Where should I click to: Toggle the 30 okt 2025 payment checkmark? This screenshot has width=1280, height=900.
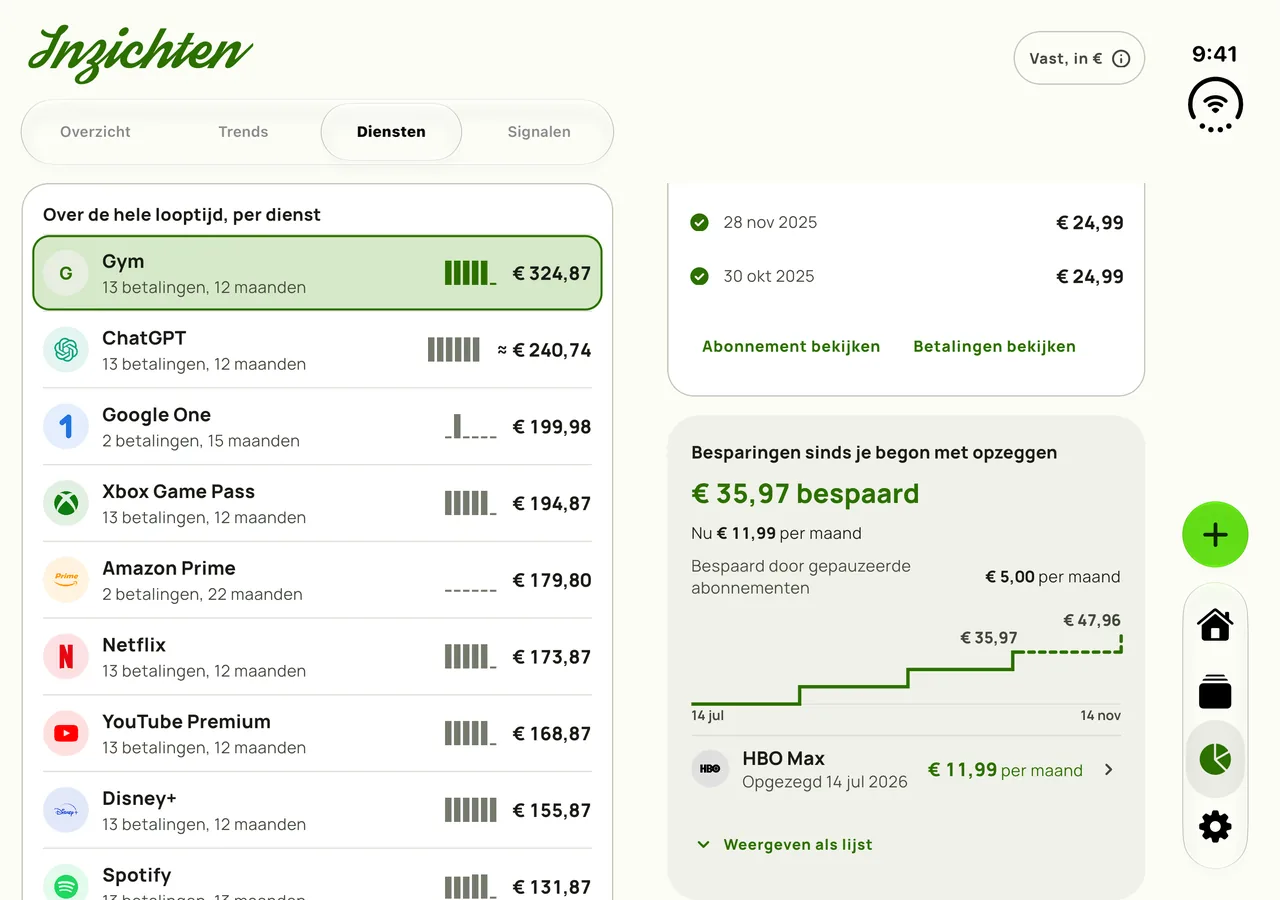pos(699,276)
